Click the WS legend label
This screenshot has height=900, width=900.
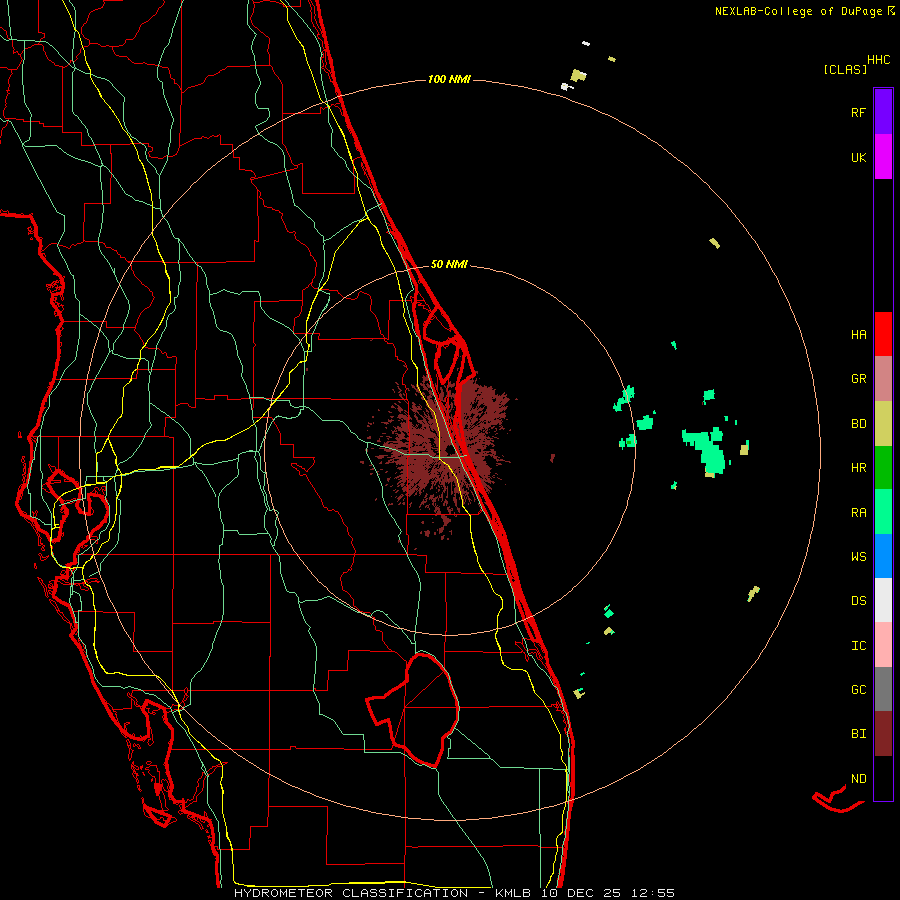(859, 557)
